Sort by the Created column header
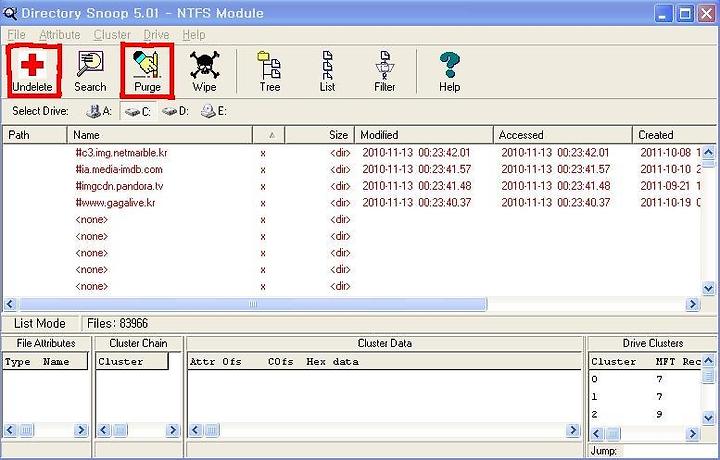The width and height of the screenshot is (720, 460). [674, 135]
